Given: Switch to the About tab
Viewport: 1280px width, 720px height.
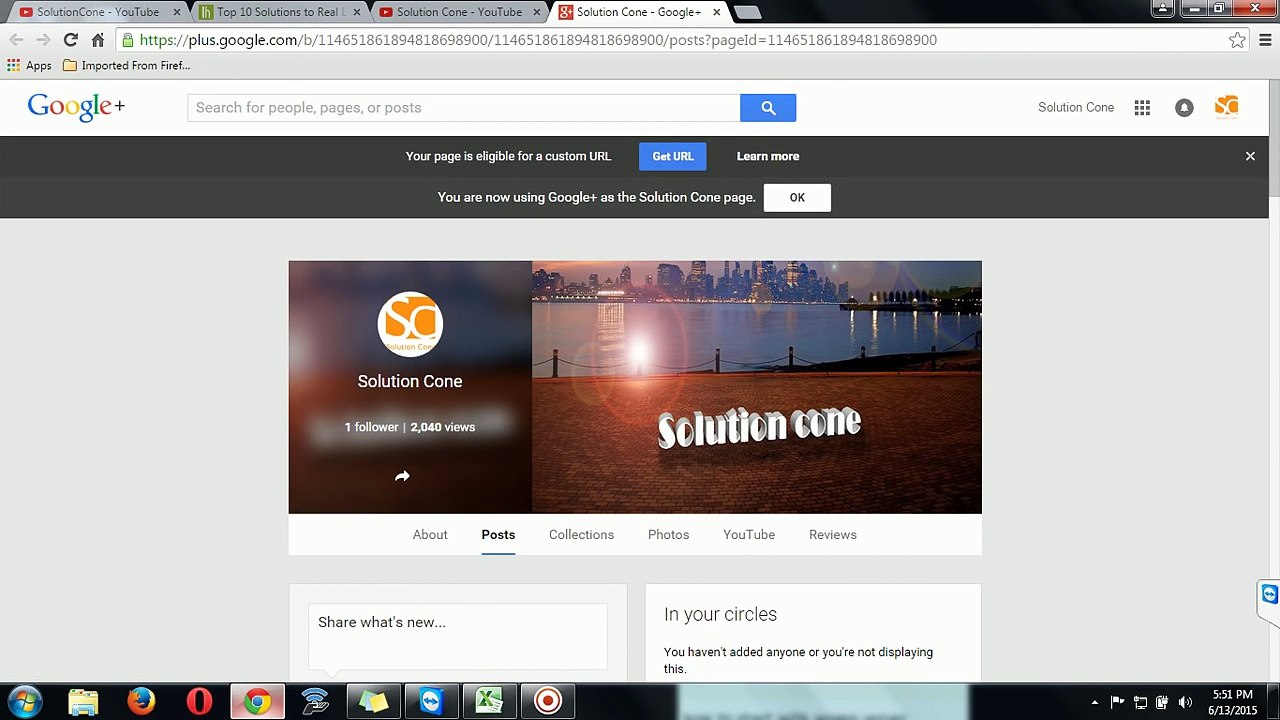Looking at the screenshot, I should (430, 535).
